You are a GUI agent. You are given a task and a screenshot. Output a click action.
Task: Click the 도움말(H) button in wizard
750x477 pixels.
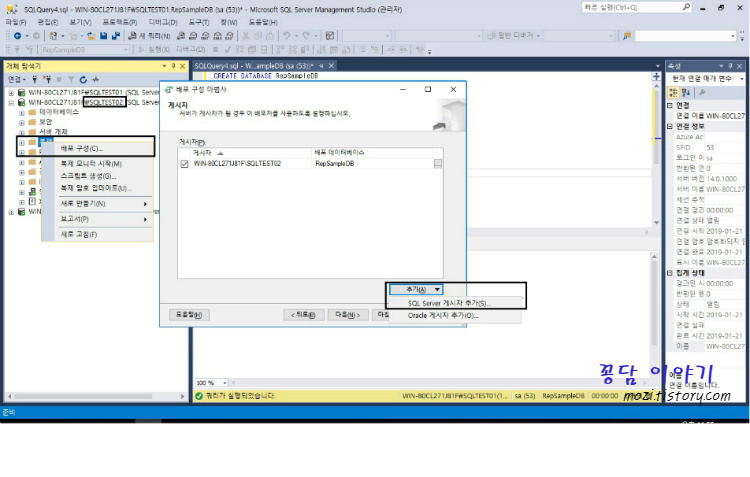[189, 315]
